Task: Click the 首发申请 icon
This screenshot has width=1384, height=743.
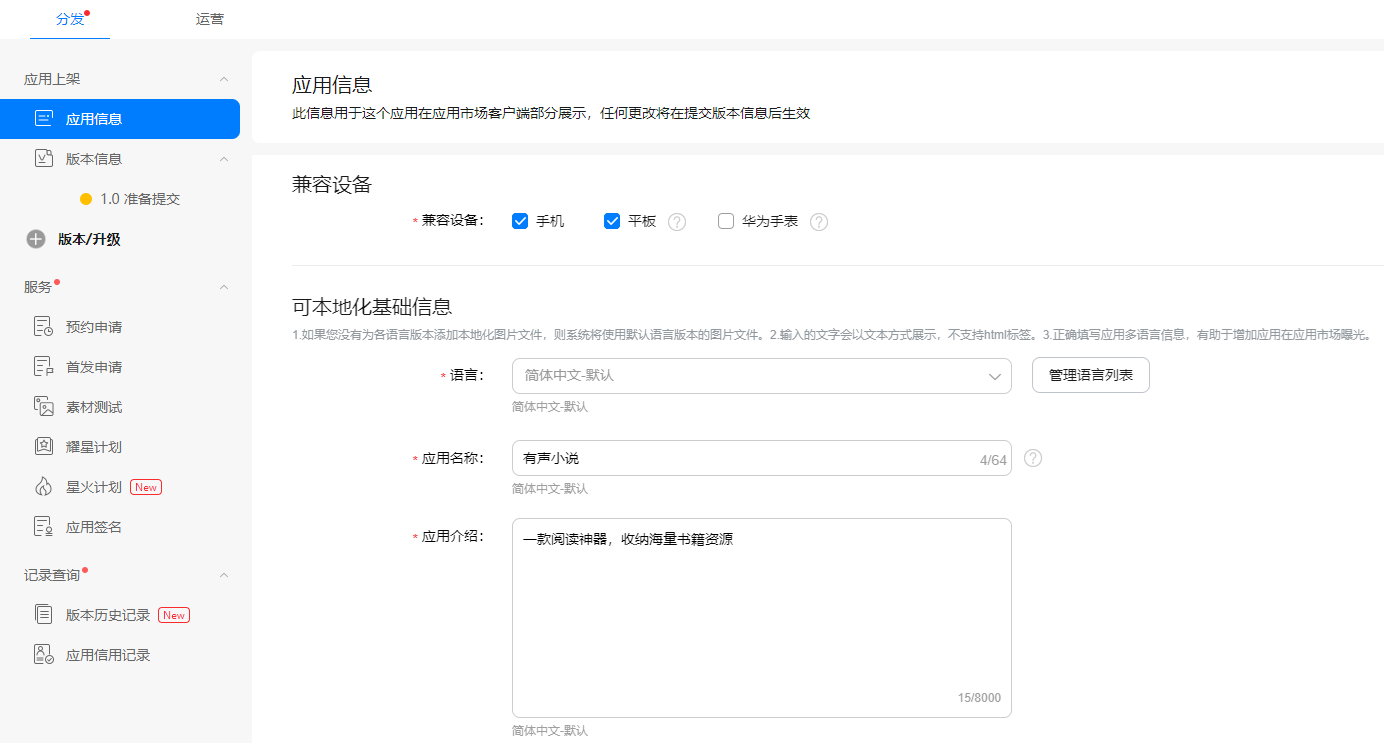Action: (43, 367)
